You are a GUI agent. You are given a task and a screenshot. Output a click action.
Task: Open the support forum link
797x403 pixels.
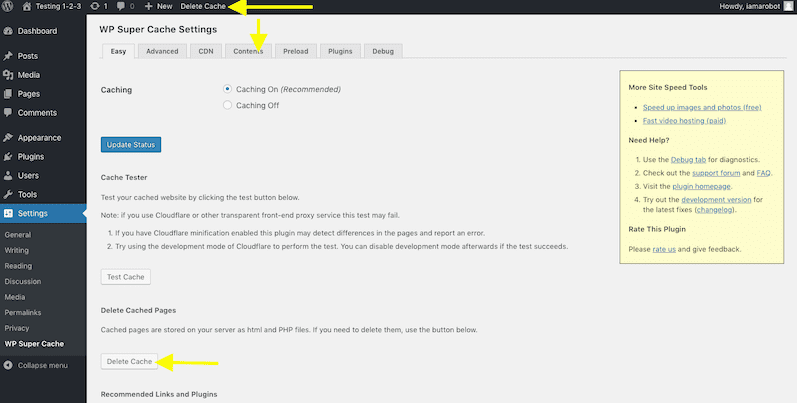click(x=716, y=173)
